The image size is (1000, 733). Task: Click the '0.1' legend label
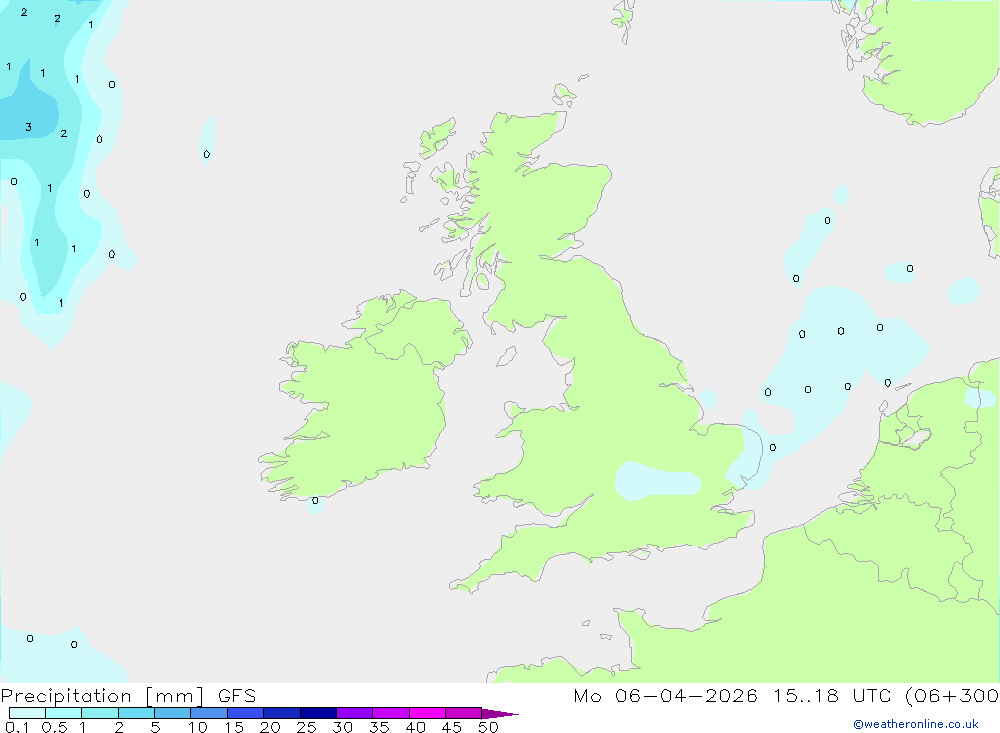point(17,727)
